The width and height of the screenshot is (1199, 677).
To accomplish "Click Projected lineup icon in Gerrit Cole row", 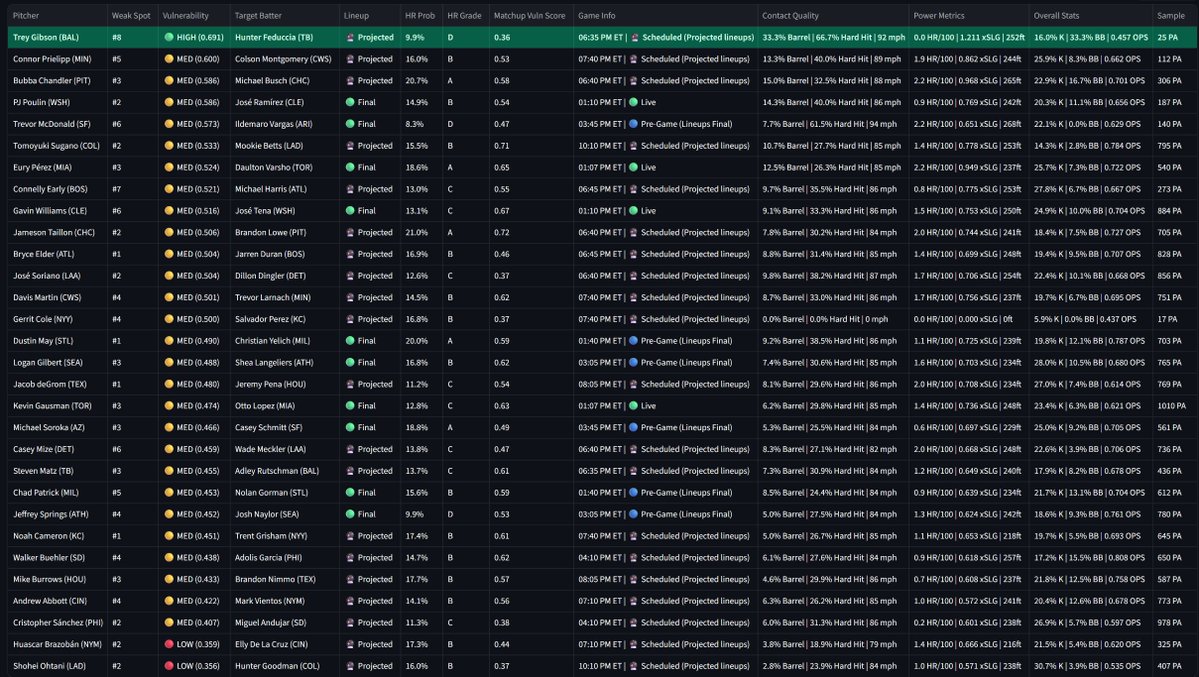I will point(350,319).
